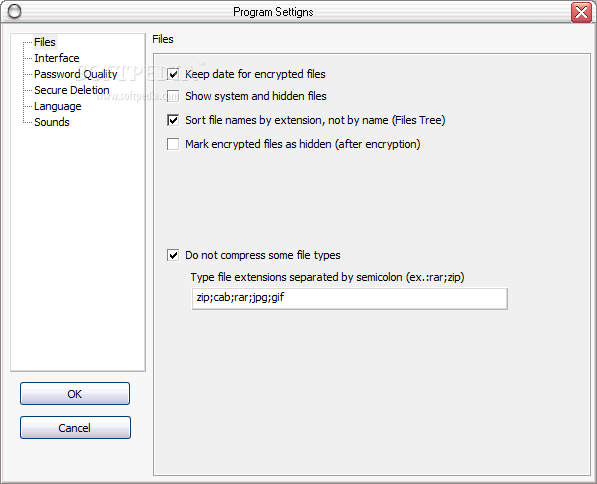This screenshot has height=484, width=597.
Task: Close the Program Settings window
Action: [x=581, y=12]
